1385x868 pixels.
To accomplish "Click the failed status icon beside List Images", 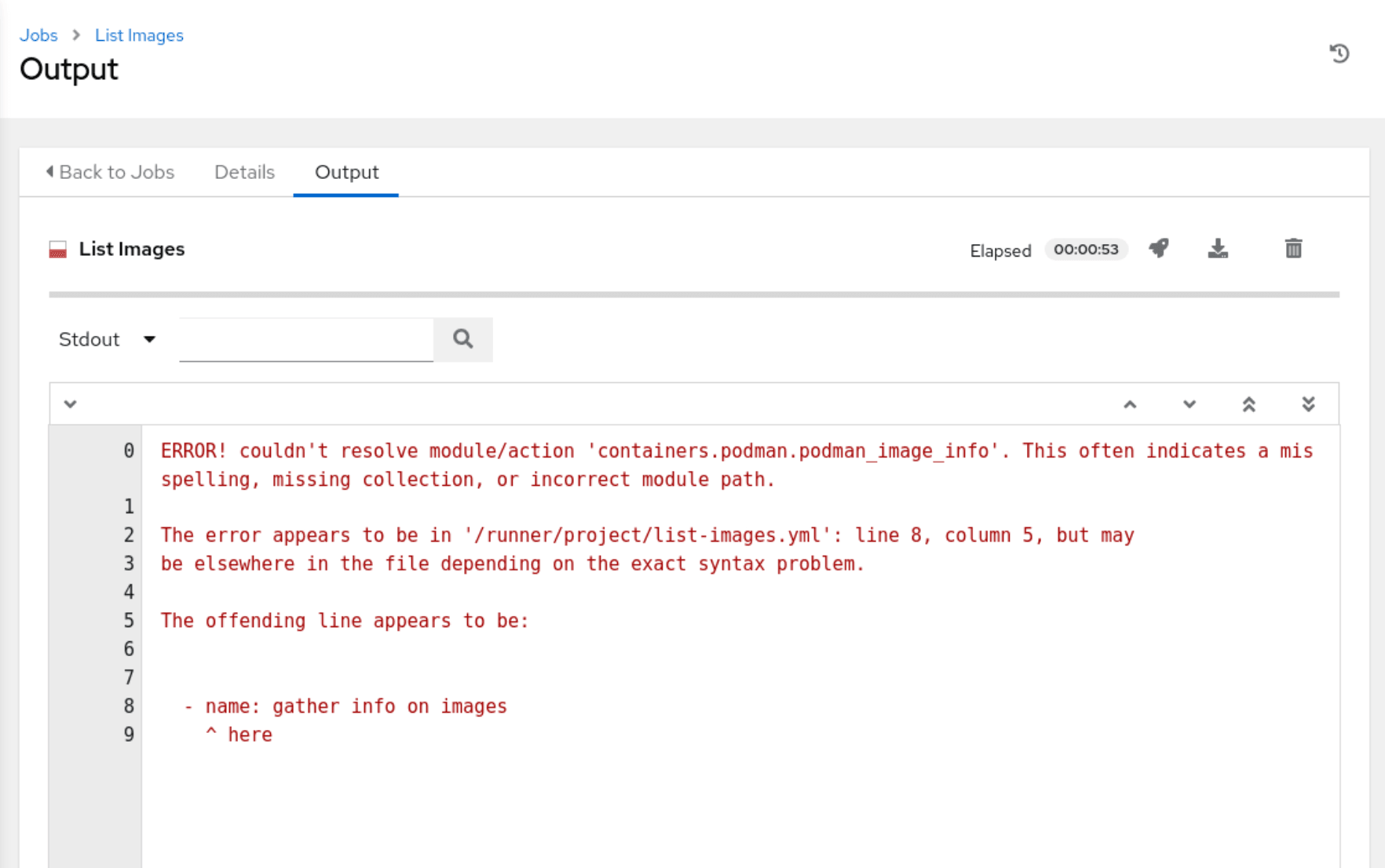I will point(58,250).
